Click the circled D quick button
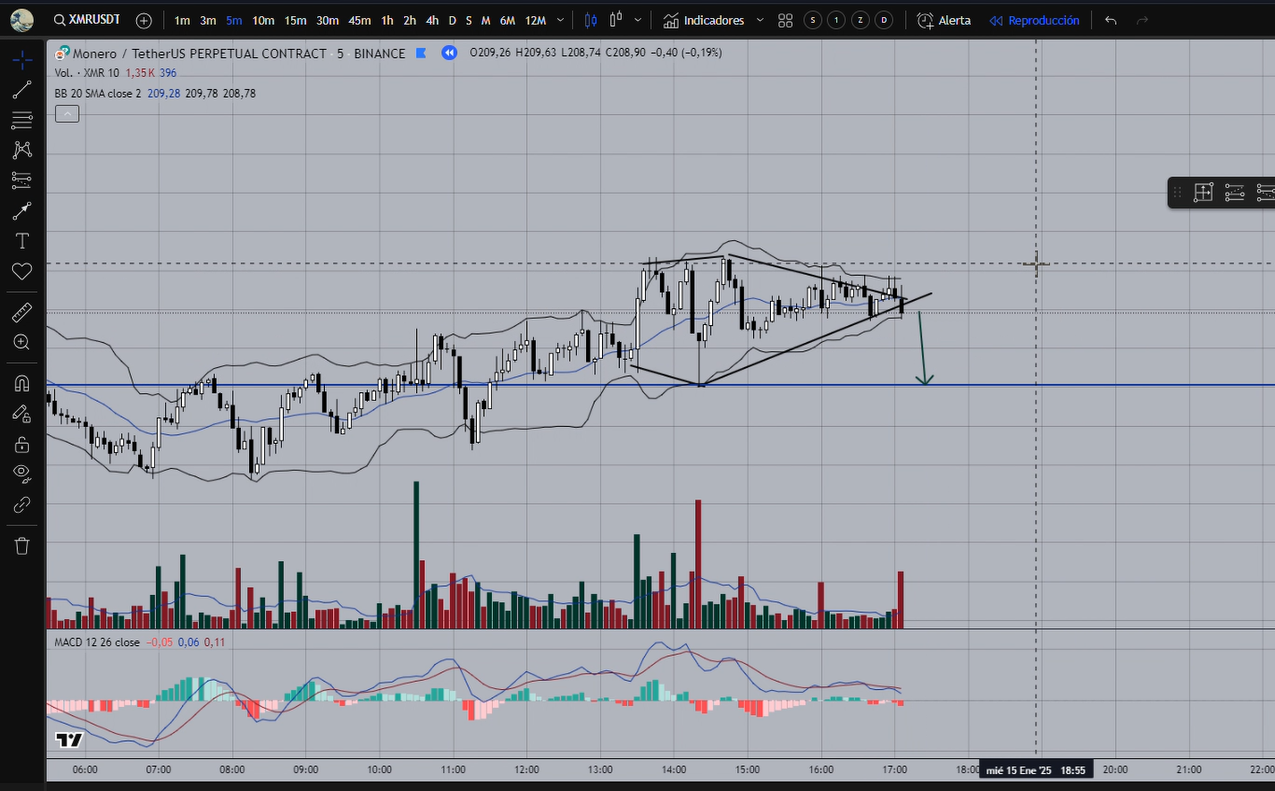The image size is (1275, 791). 885,20
